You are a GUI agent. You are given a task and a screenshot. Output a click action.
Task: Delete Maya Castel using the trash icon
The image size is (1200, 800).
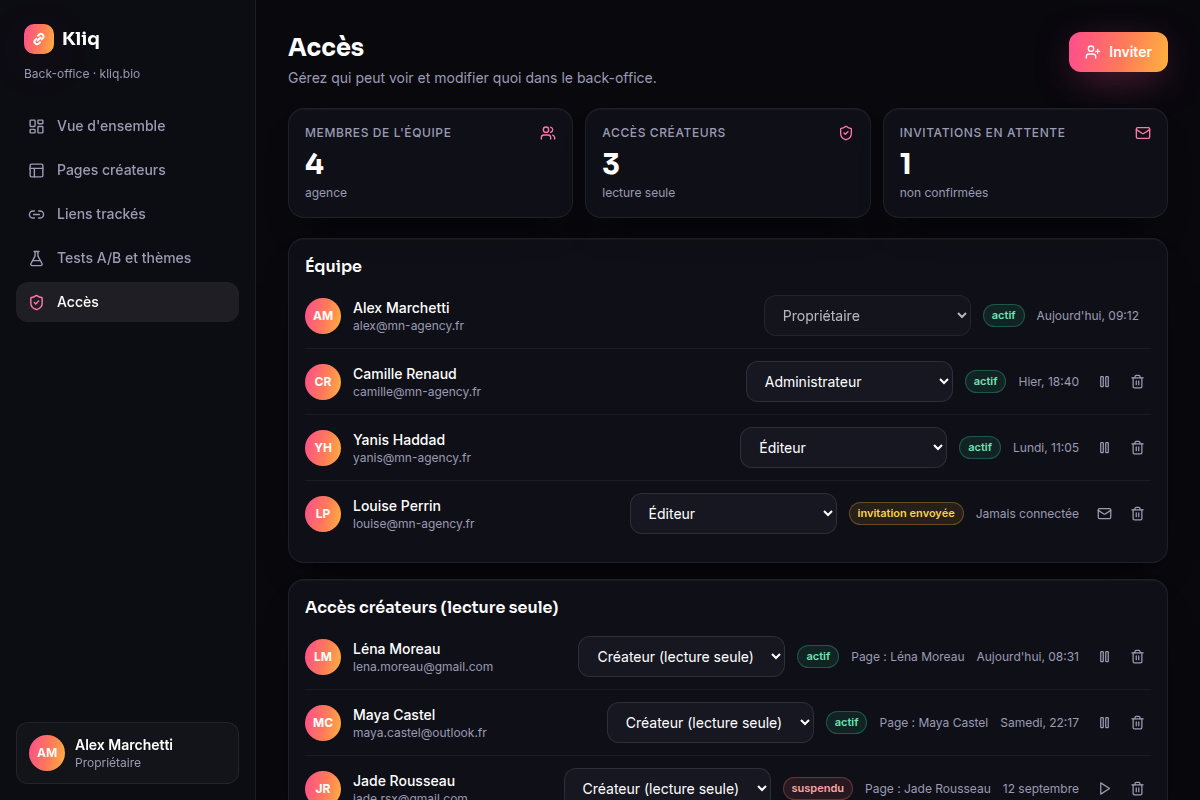coord(1137,722)
